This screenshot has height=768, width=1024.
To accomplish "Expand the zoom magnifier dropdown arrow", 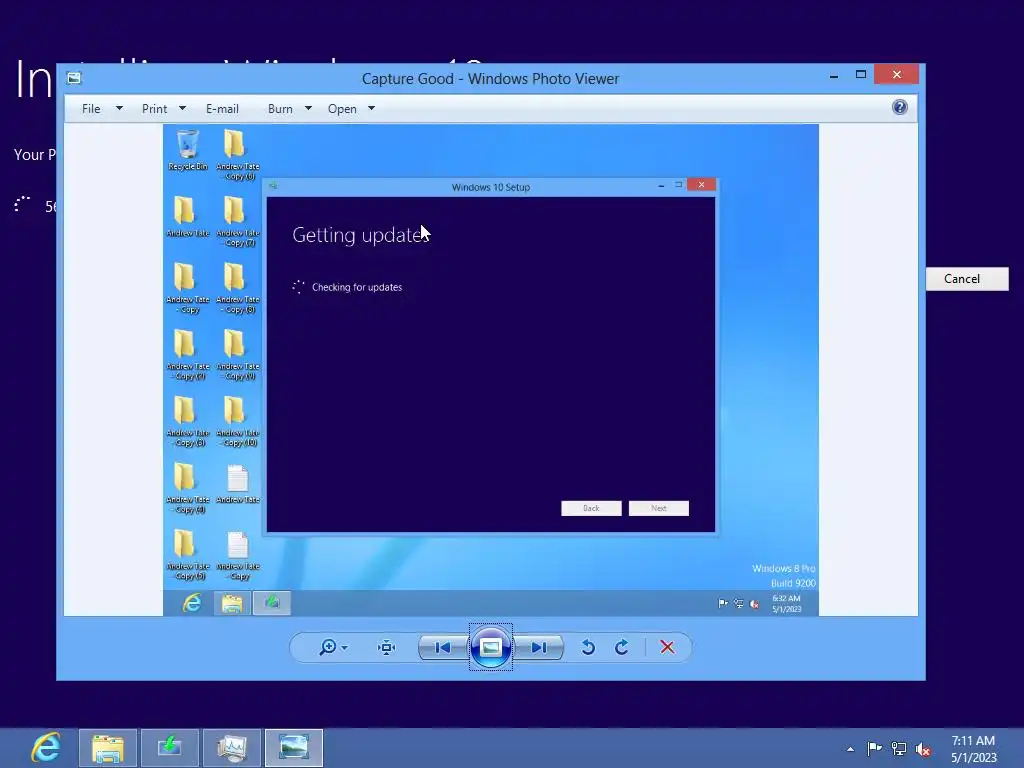I will click(x=344, y=648).
